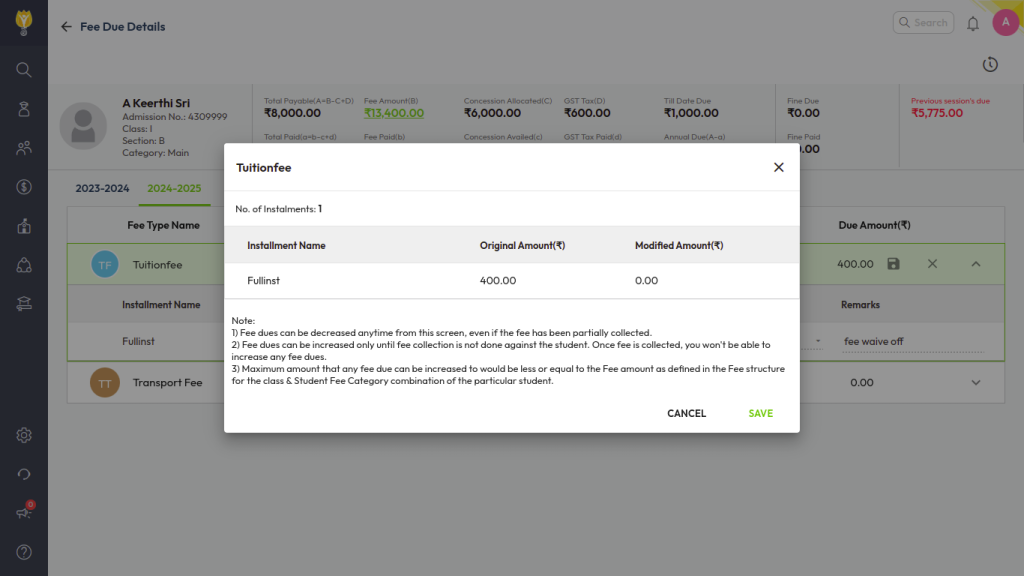Screen dimensions: 1024x576
Task: Click the Search field in the header
Action: pos(923,23)
